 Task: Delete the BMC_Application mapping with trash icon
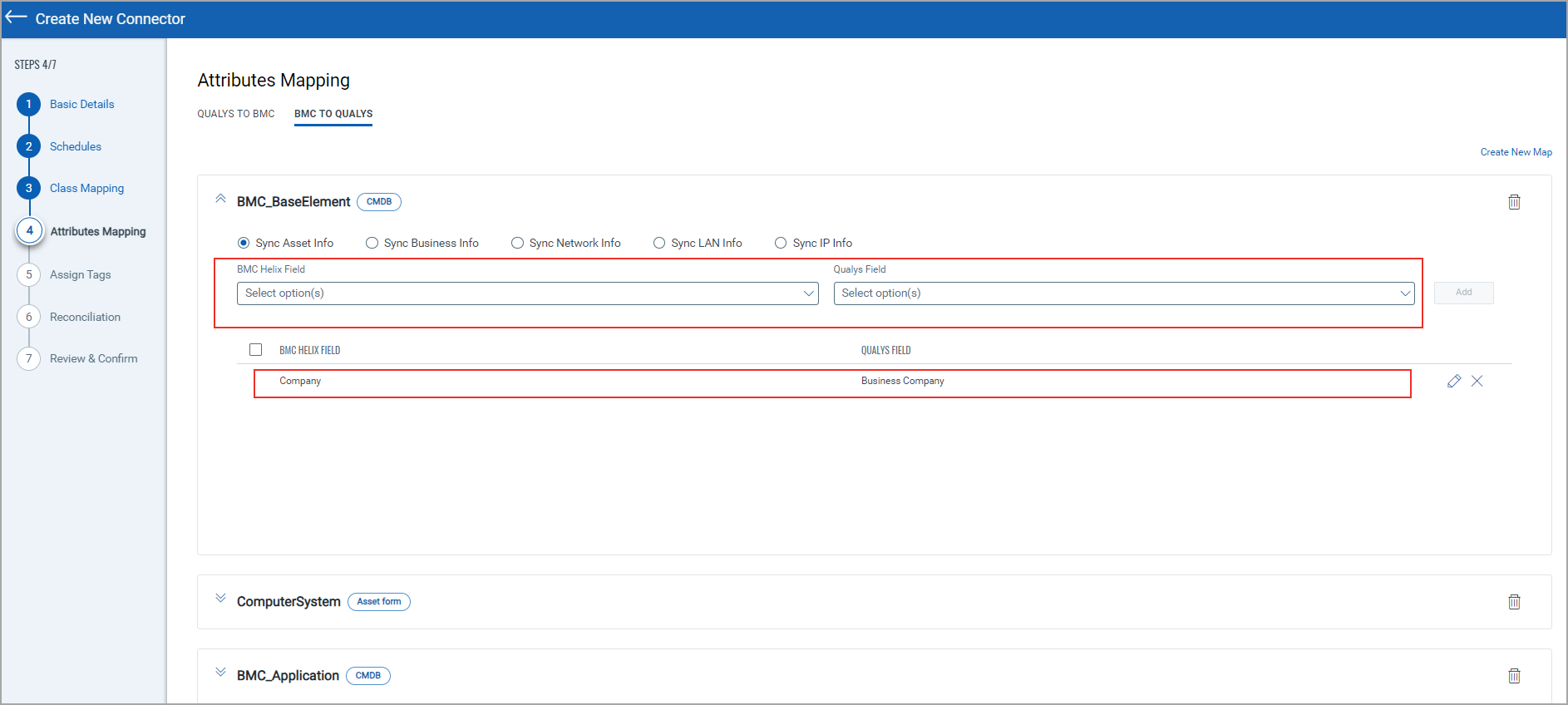(1514, 676)
